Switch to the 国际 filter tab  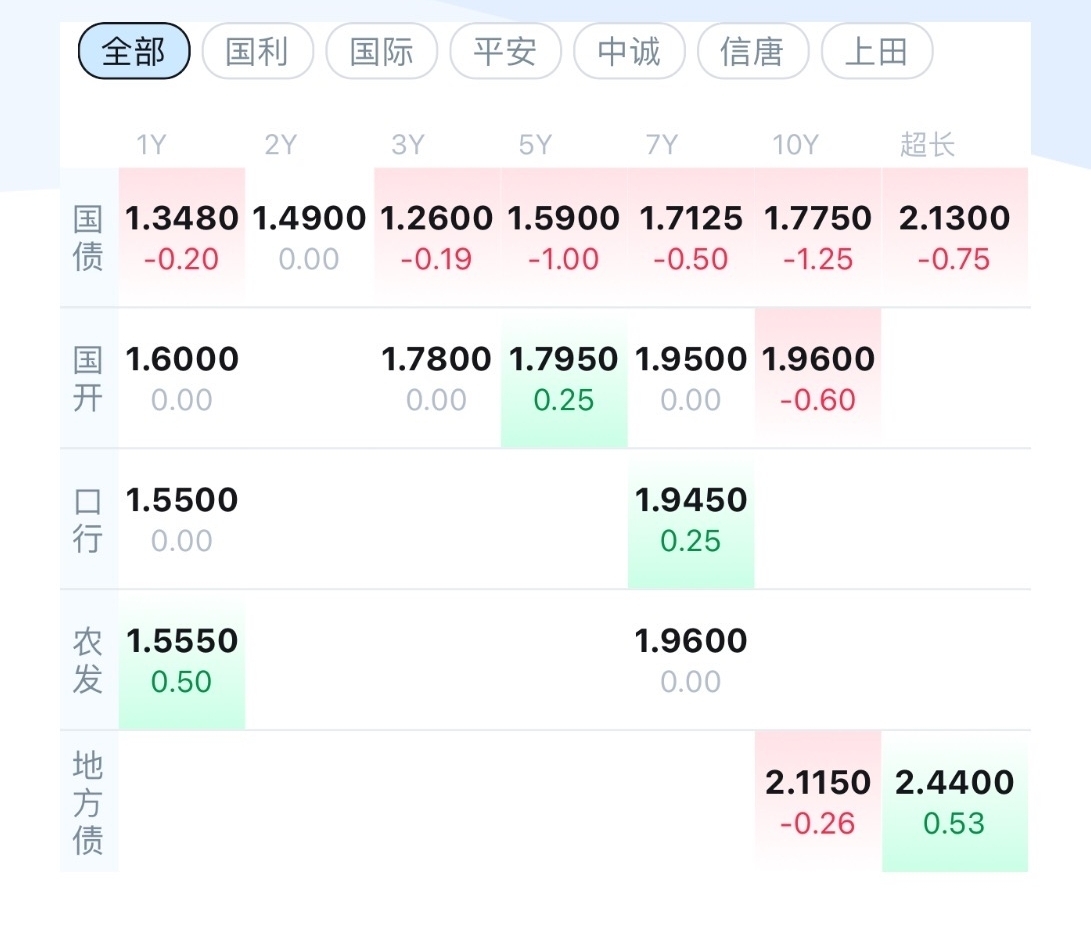(x=381, y=52)
